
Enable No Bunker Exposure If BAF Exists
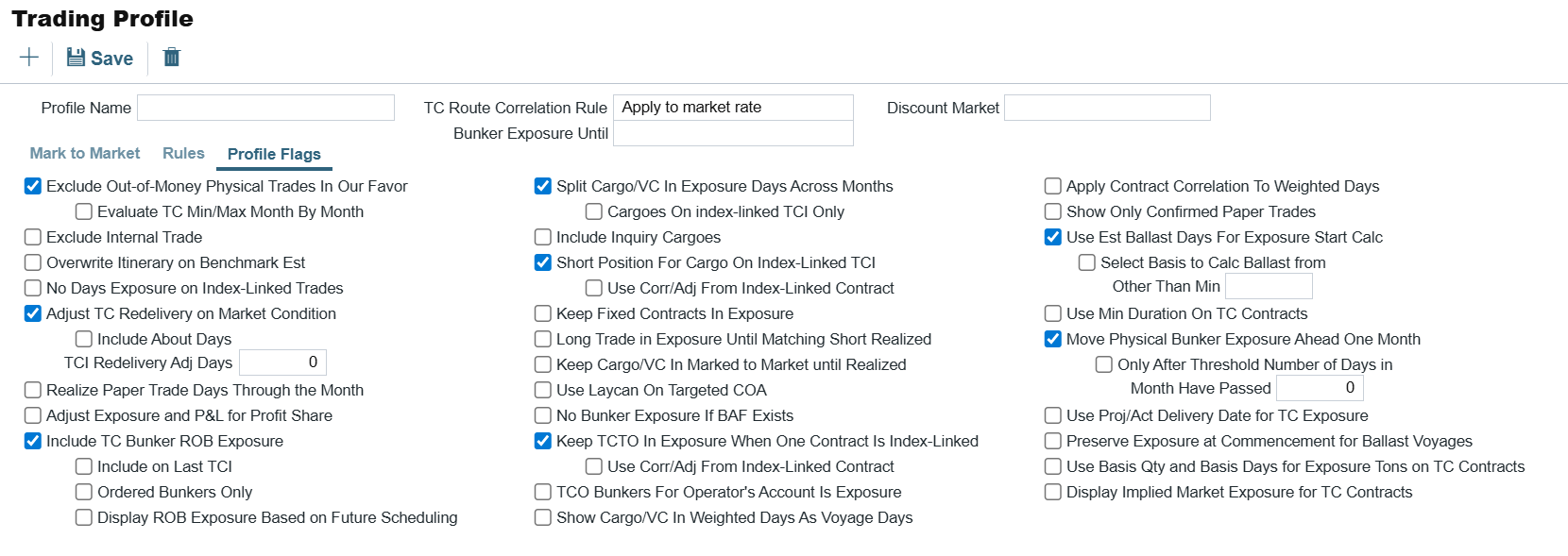tap(543, 415)
